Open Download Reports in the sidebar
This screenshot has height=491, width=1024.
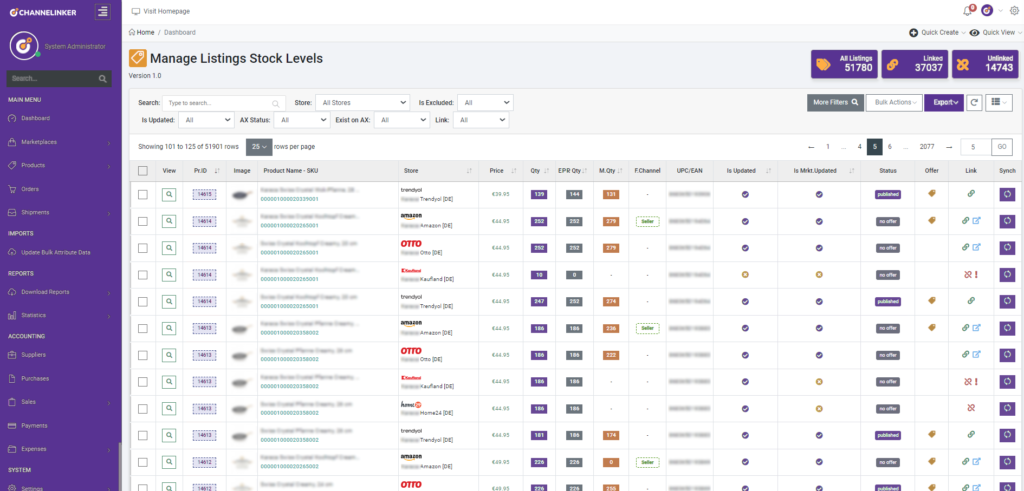(x=45, y=292)
